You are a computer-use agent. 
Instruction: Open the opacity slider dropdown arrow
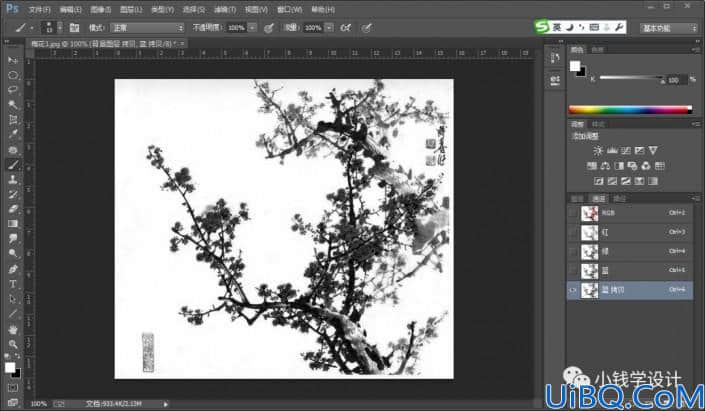click(x=253, y=28)
